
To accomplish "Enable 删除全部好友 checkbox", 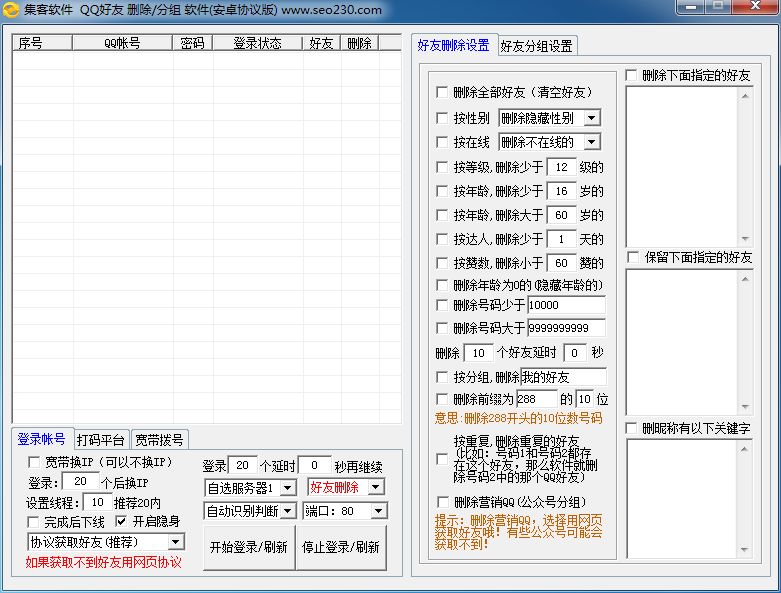I will (442, 92).
